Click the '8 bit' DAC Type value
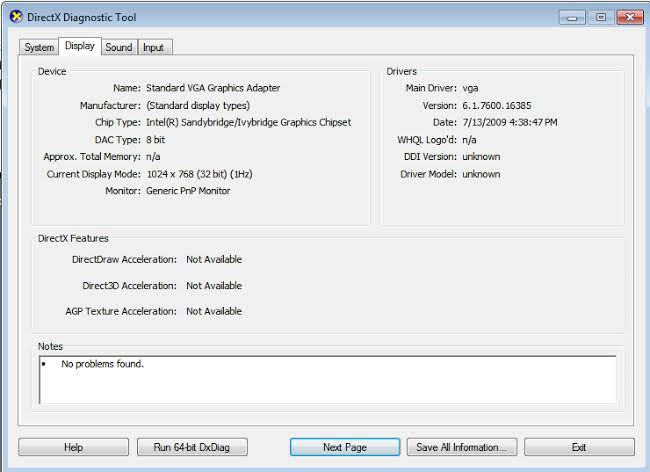The height and width of the screenshot is (472, 650). [155, 140]
